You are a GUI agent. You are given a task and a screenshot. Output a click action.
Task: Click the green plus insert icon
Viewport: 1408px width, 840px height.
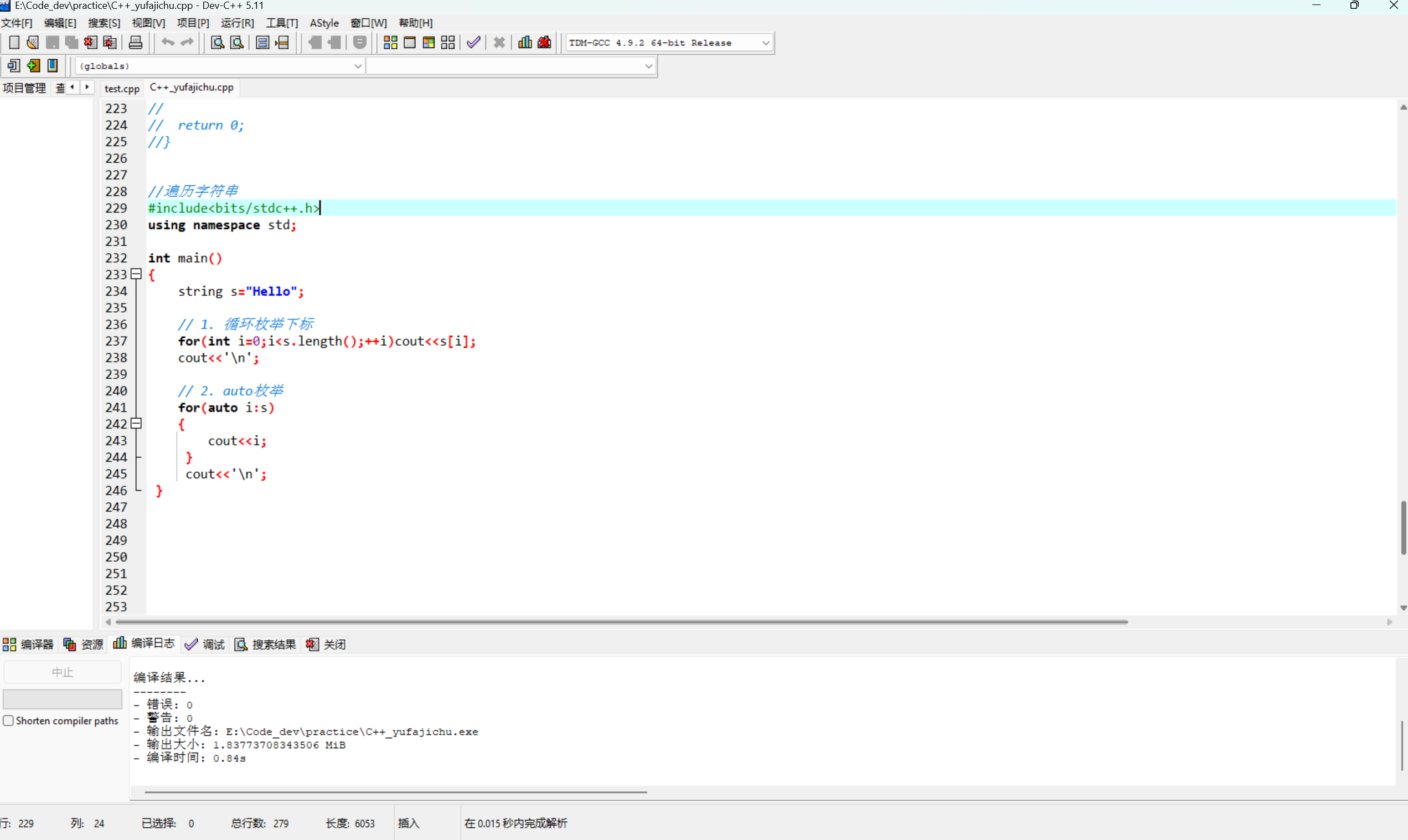33,66
